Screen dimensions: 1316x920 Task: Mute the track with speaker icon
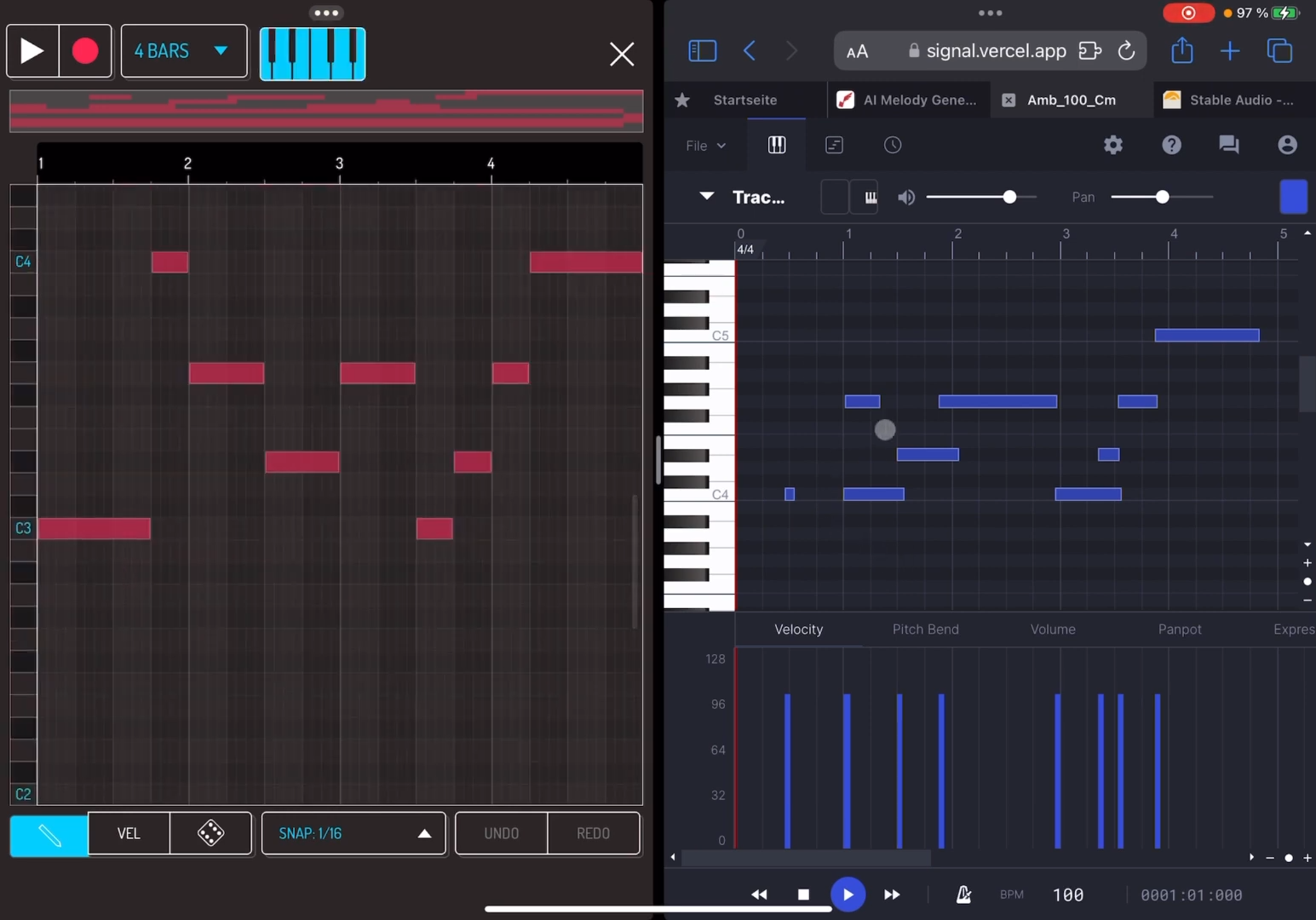click(906, 198)
